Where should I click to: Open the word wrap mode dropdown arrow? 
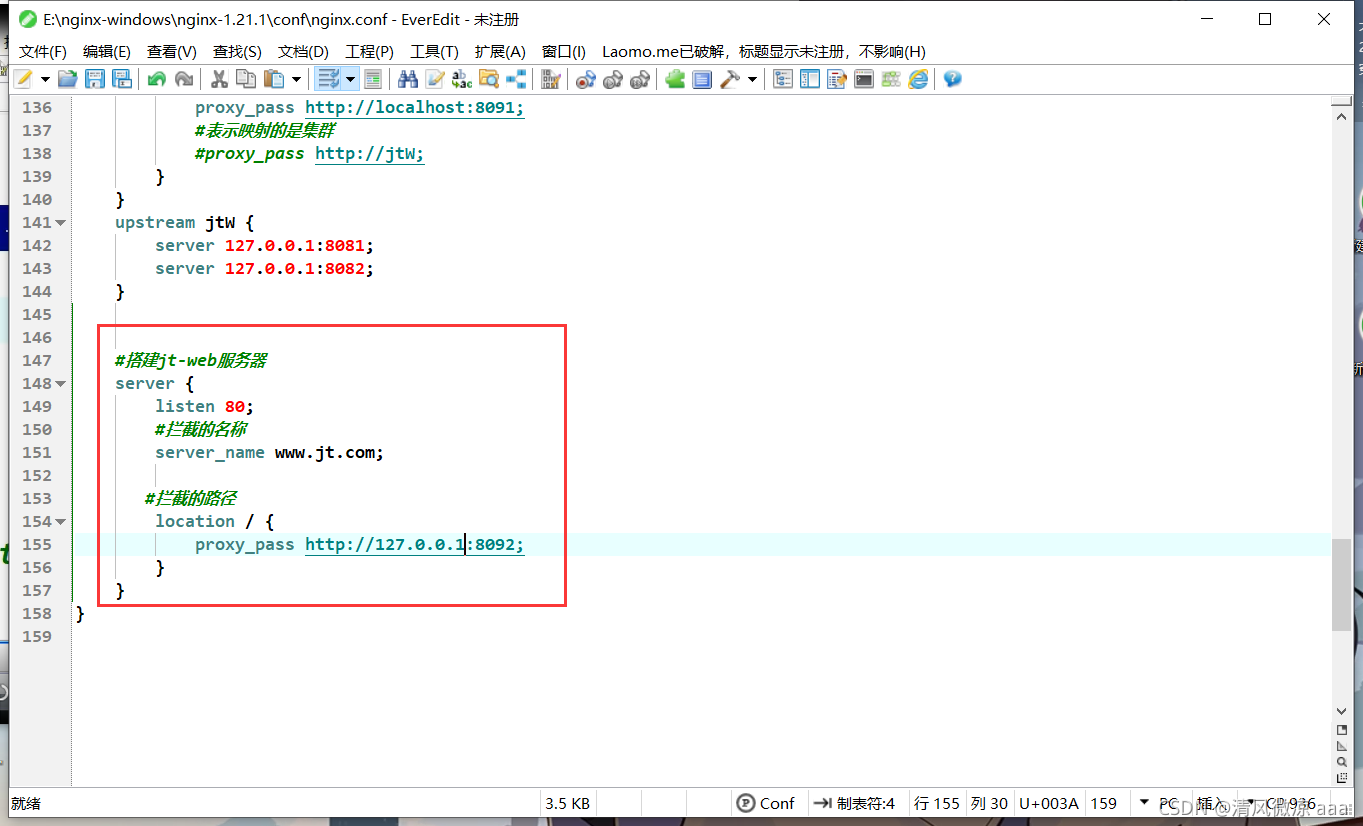pos(350,79)
